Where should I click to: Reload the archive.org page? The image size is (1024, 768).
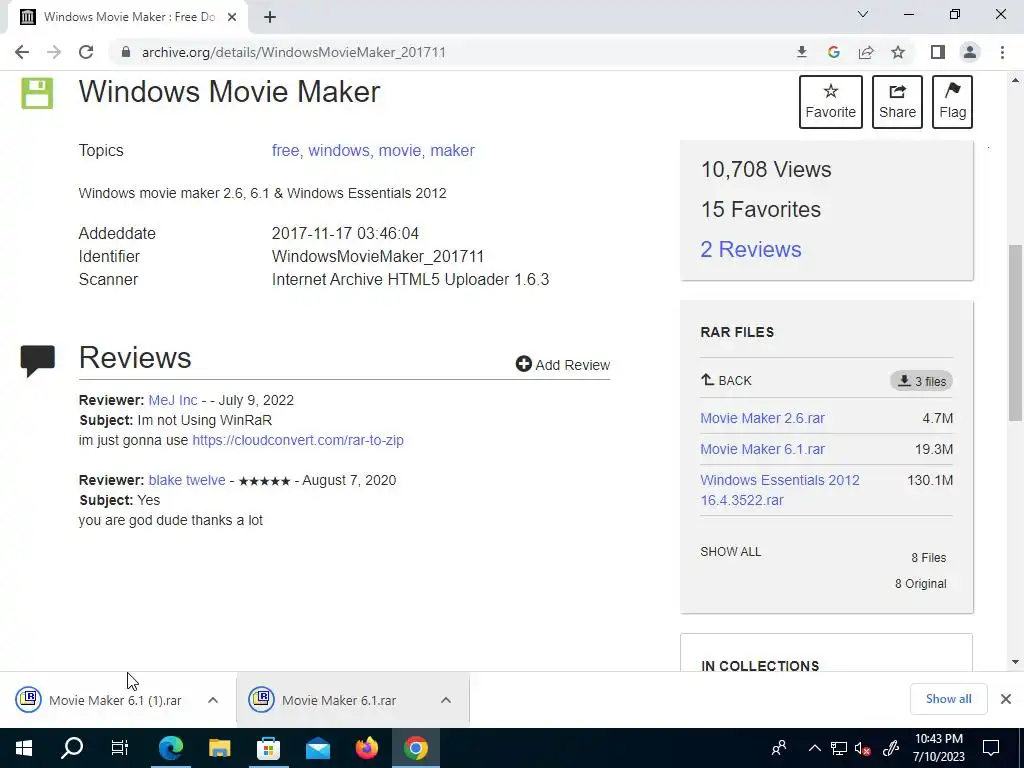point(86,52)
